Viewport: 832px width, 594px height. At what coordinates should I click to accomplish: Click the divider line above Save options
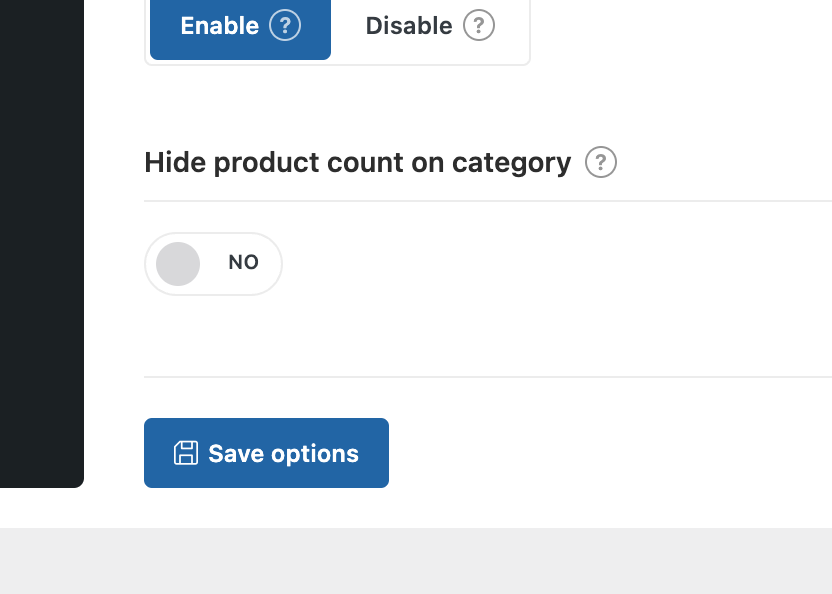coord(487,377)
